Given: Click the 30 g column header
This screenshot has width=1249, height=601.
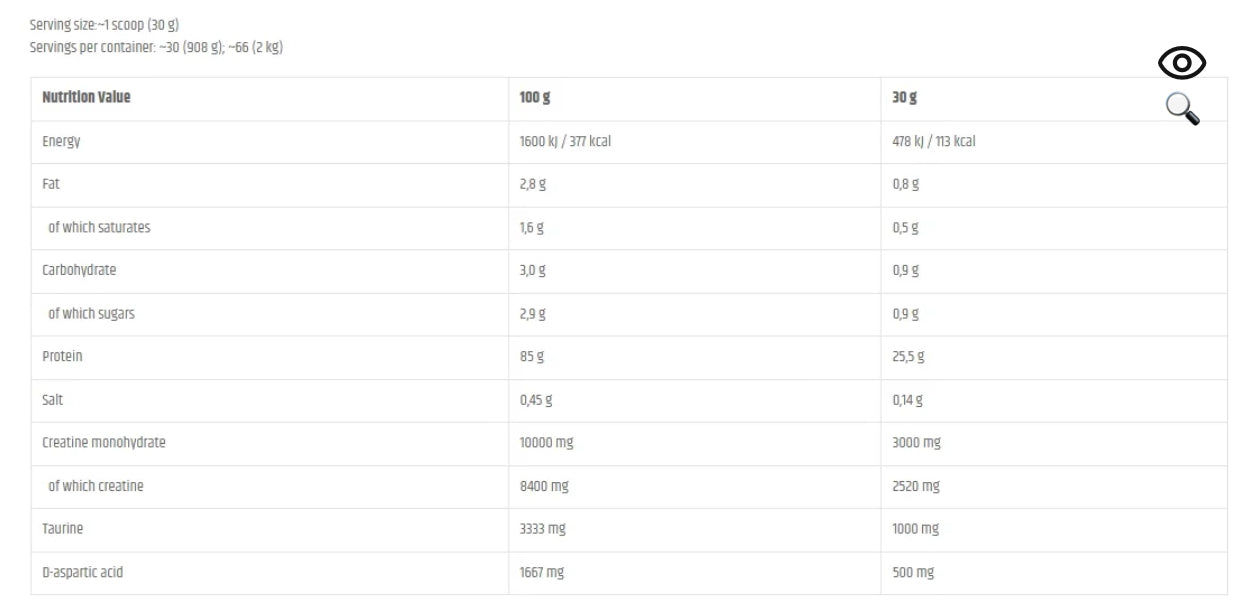Looking at the screenshot, I should tap(904, 98).
